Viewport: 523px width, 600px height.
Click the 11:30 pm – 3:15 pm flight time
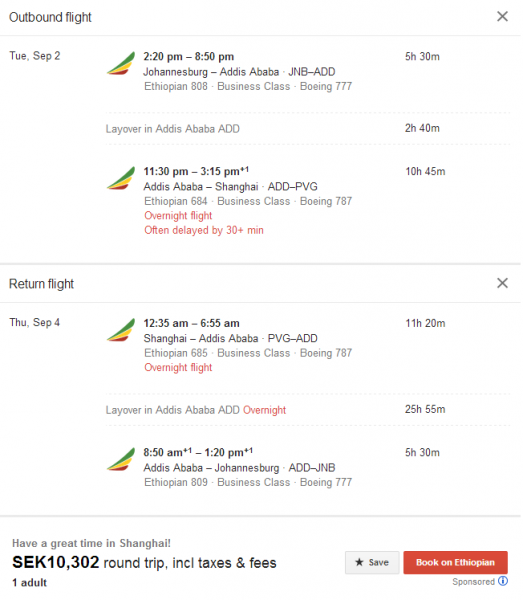[x=196, y=171]
